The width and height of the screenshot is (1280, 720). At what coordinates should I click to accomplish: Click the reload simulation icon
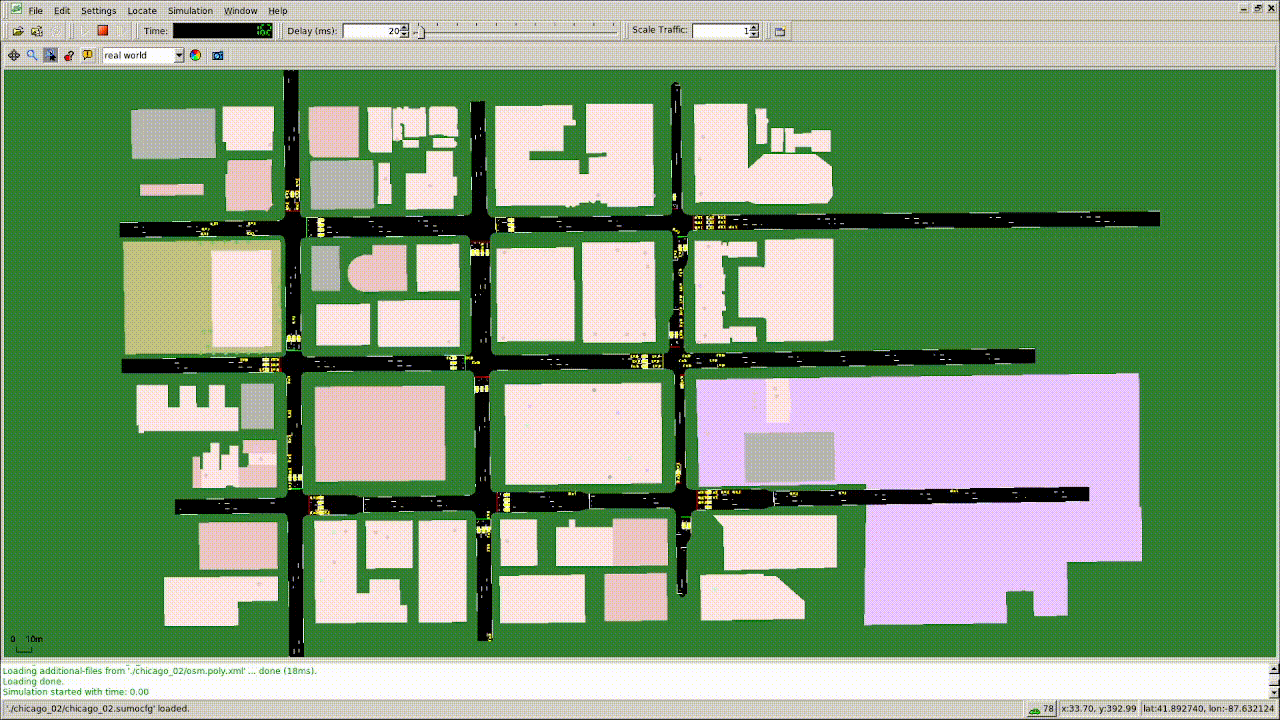tap(37, 31)
